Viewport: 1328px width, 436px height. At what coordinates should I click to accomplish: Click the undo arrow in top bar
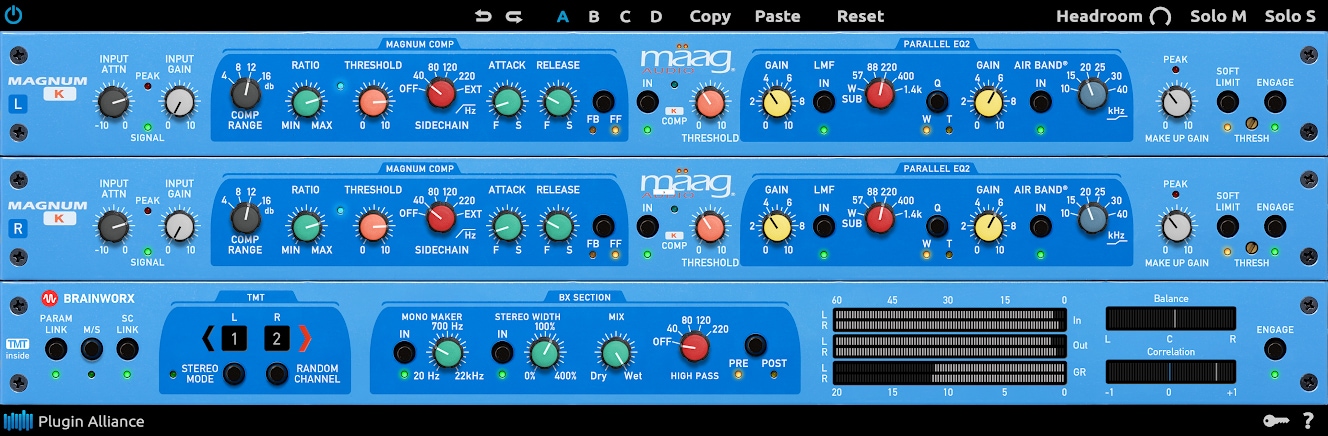coord(484,16)
